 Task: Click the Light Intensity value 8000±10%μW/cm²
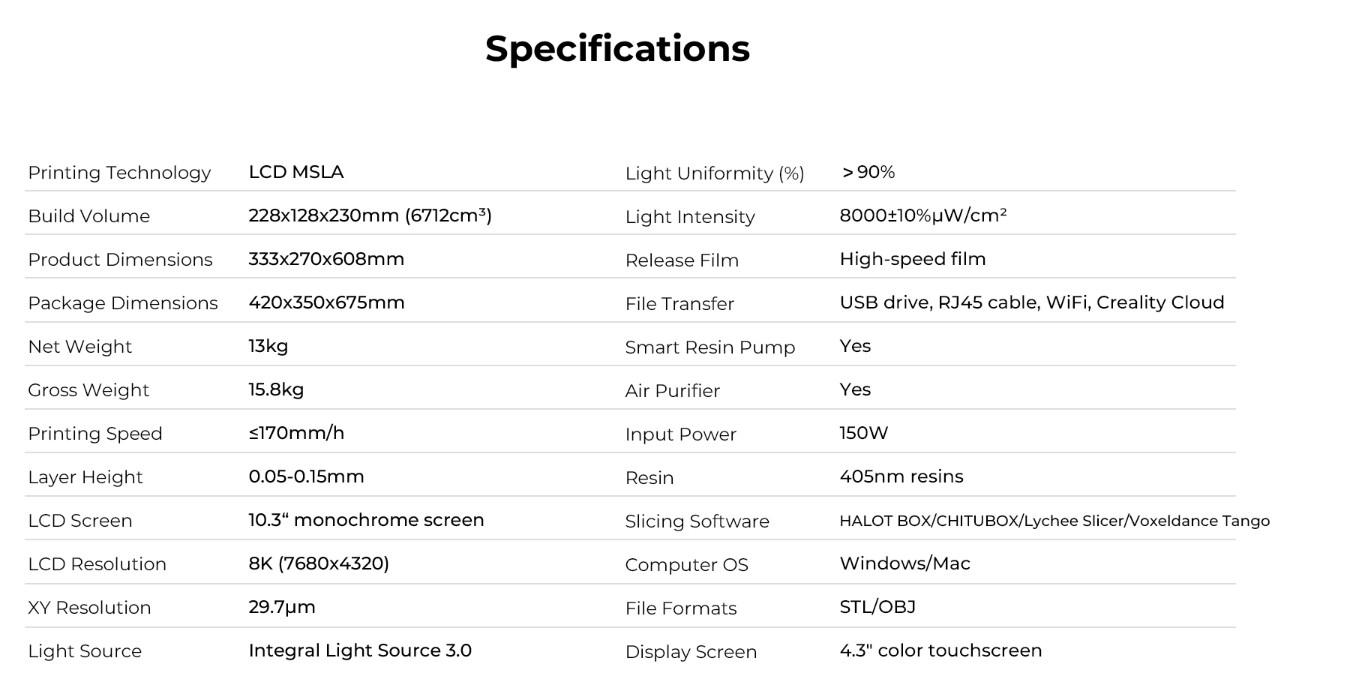click(923, 215)
